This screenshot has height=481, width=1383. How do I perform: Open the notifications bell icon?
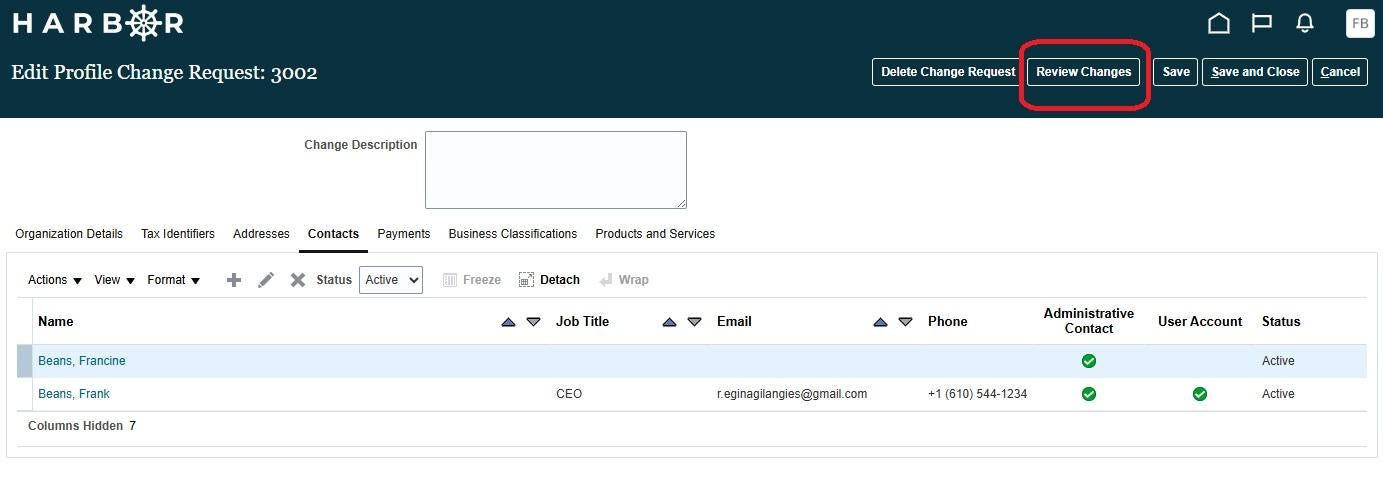[1304, 23]
